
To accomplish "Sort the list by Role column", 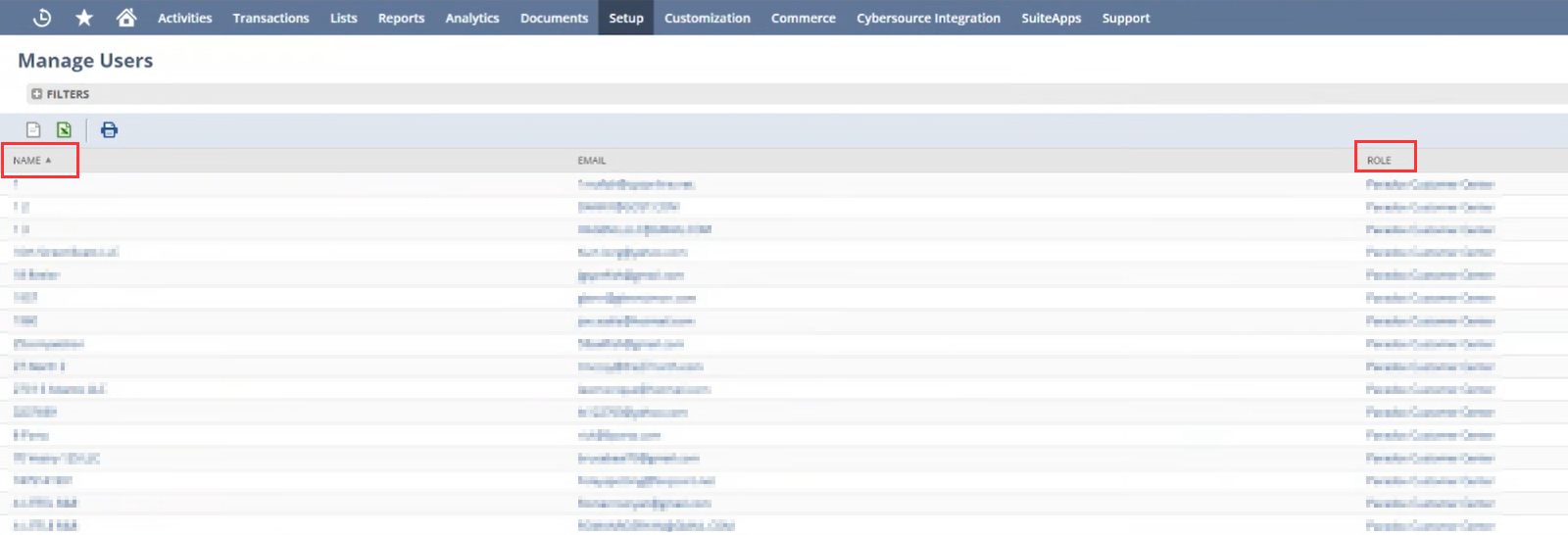I will tap(1379, 161).
